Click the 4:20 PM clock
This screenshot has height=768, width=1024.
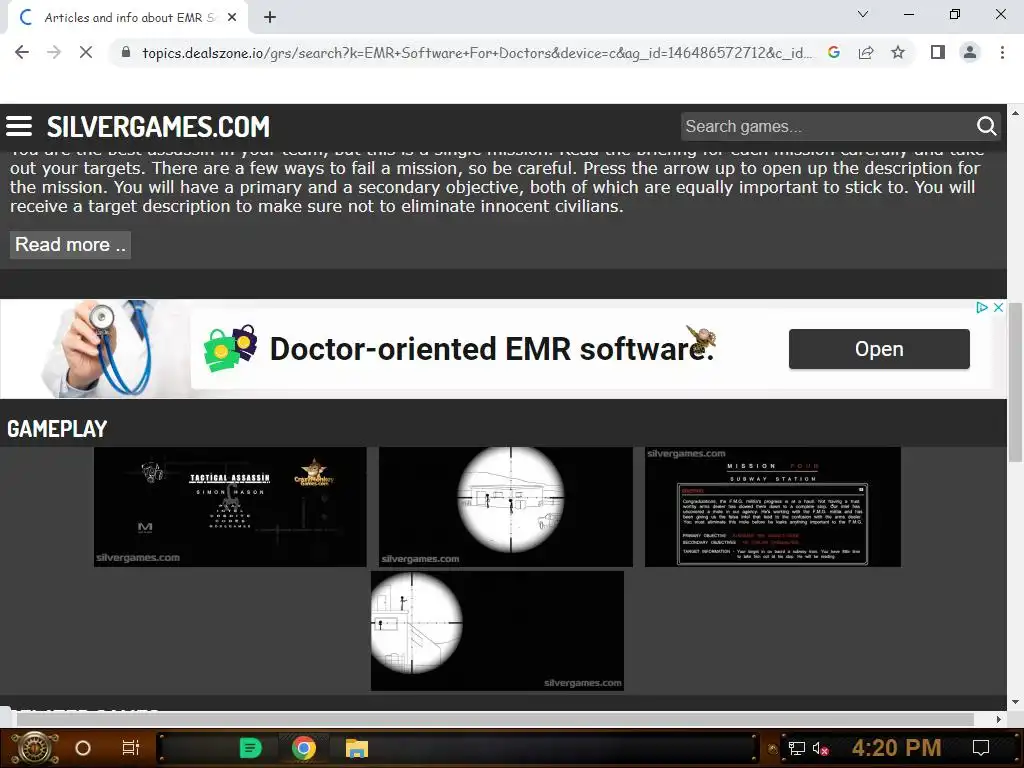click(x=897, y=748)
